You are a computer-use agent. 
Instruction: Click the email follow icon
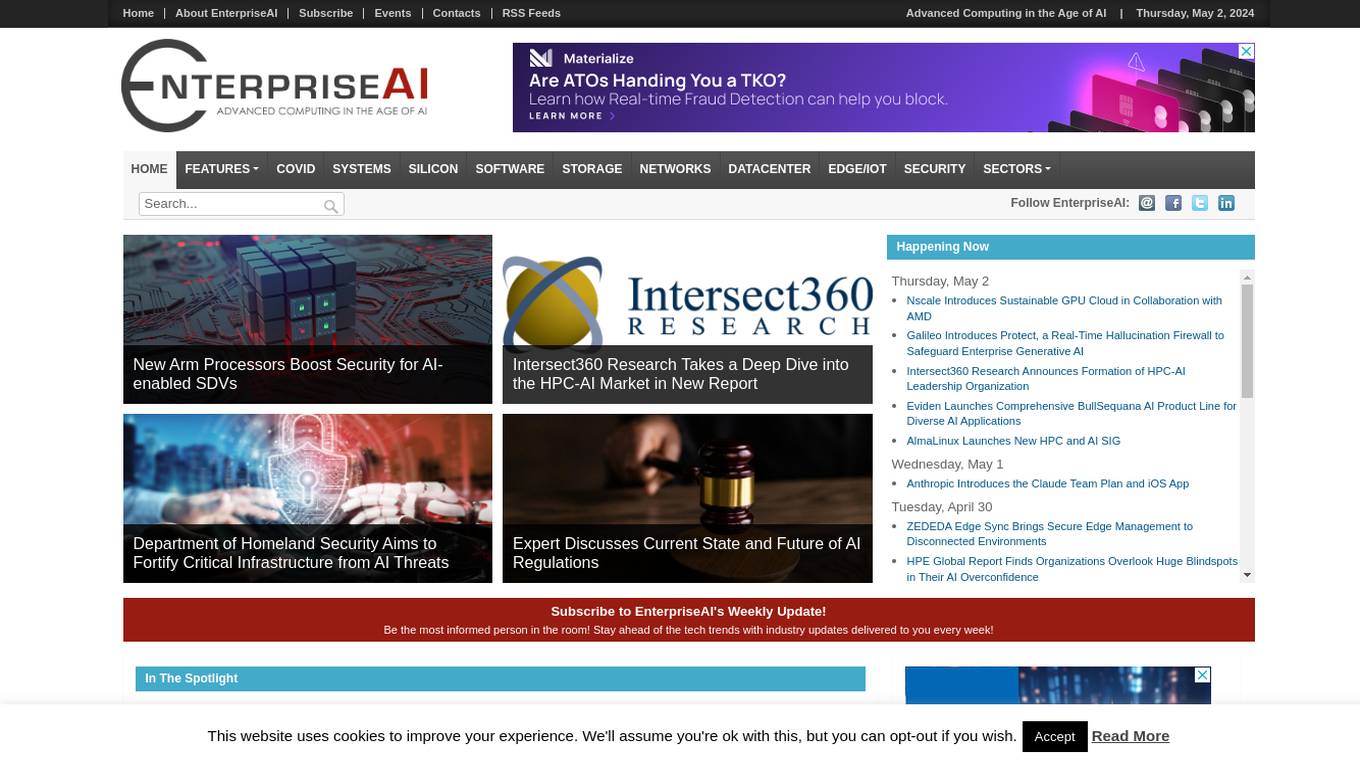[x=1147, y=203]
